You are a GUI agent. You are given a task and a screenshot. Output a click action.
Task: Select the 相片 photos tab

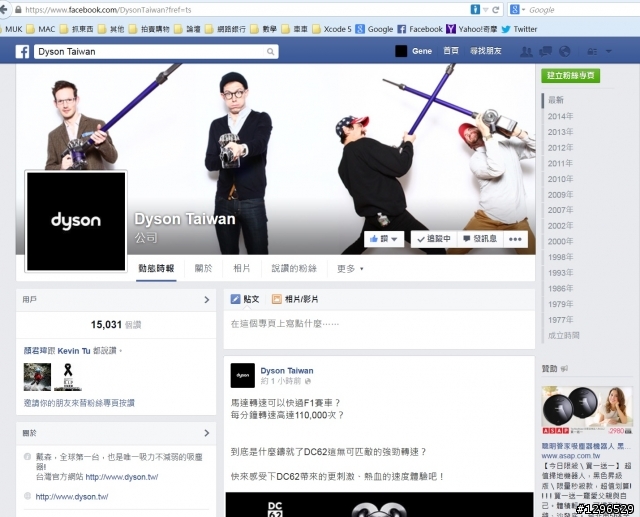click(241, 268)
